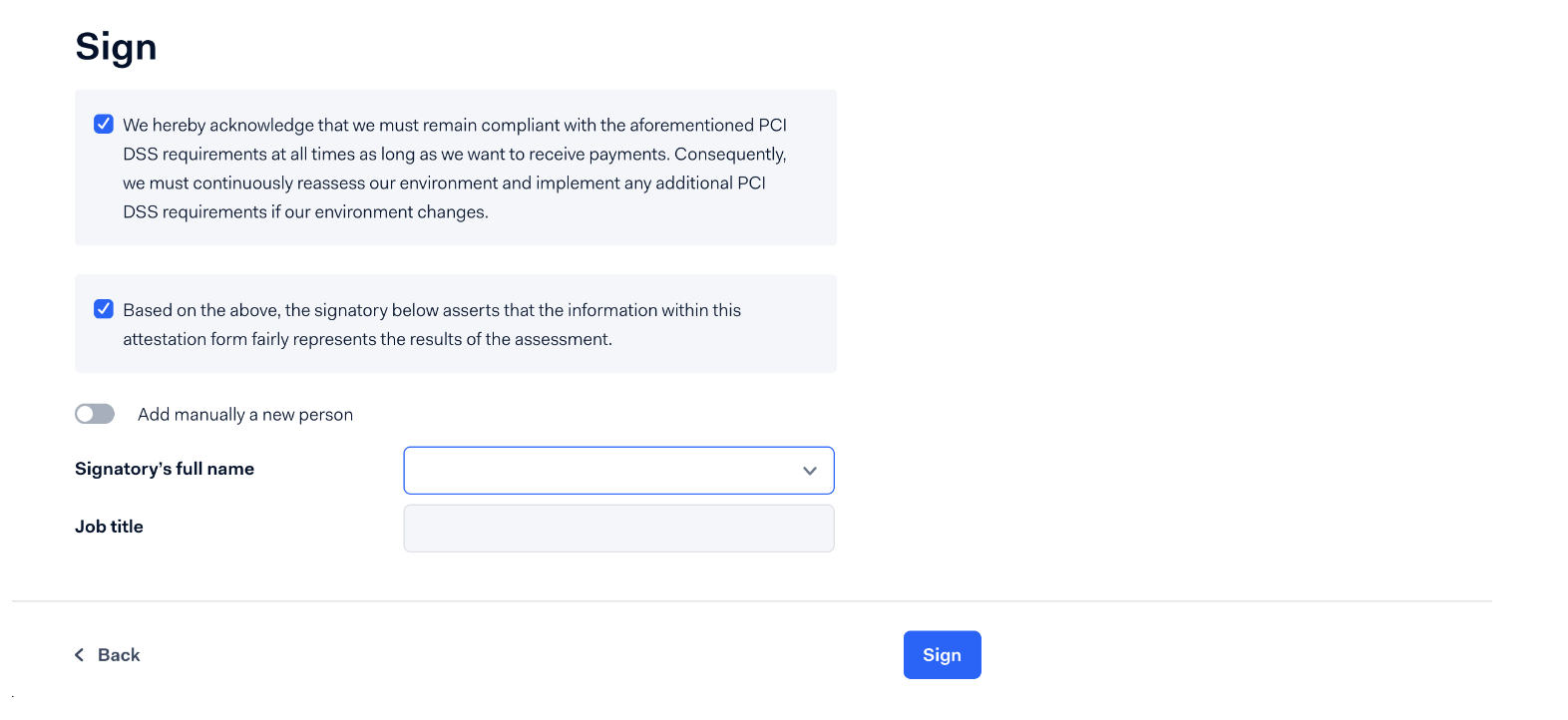
Task: Go back using the Back link
Action: point(119,655)
